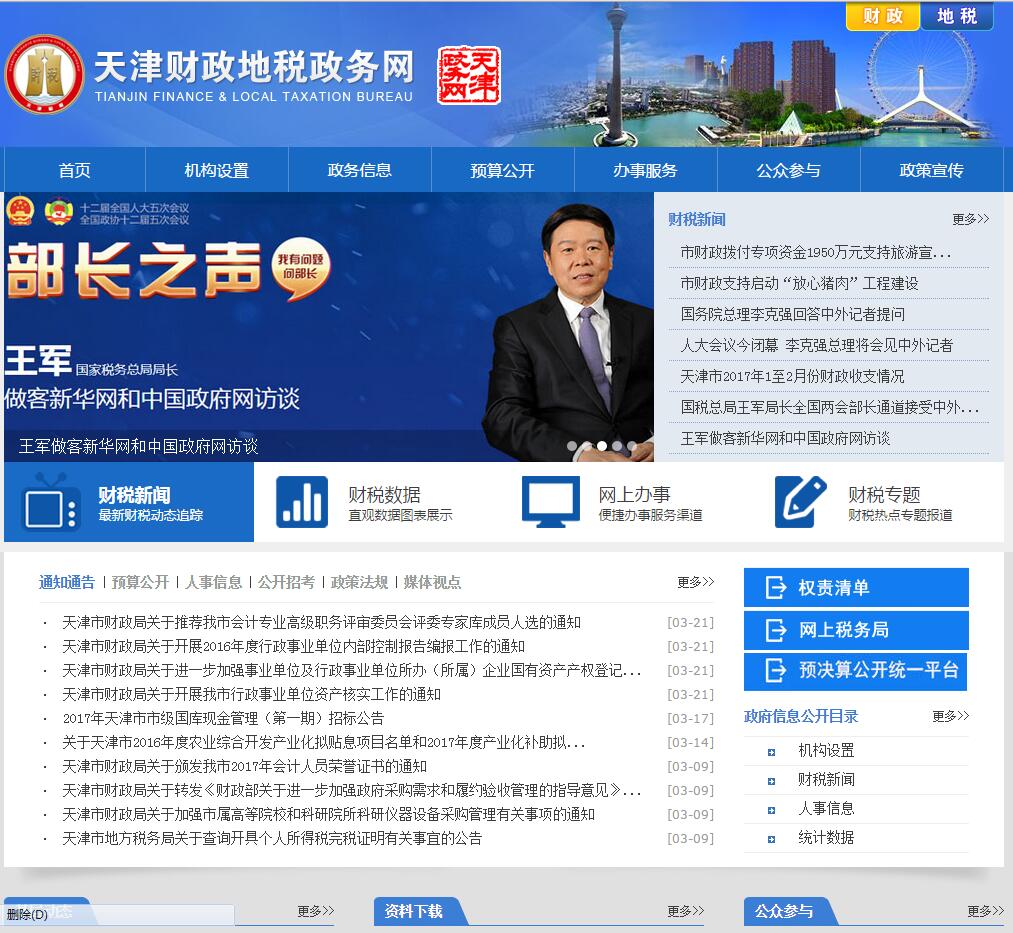Viewport: 1013px width, 933px height.
Task: Open 财税专题 财税热点专题报道 tile
Action: click(x=881, y=502)
